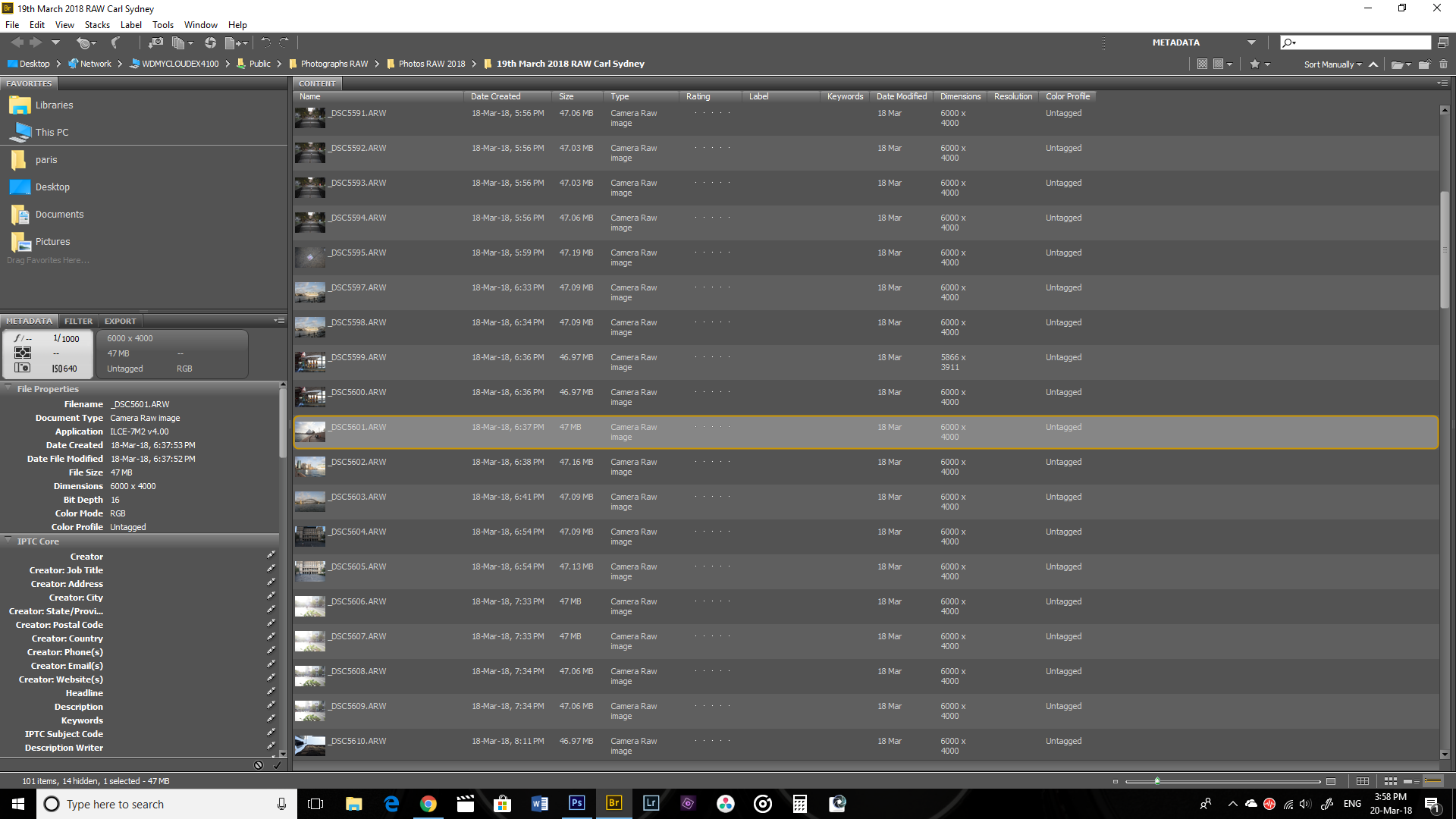Switch to the FILTER tab
Screen dimensions: 1456x819
pyautogui.click(x=78, y=321)
